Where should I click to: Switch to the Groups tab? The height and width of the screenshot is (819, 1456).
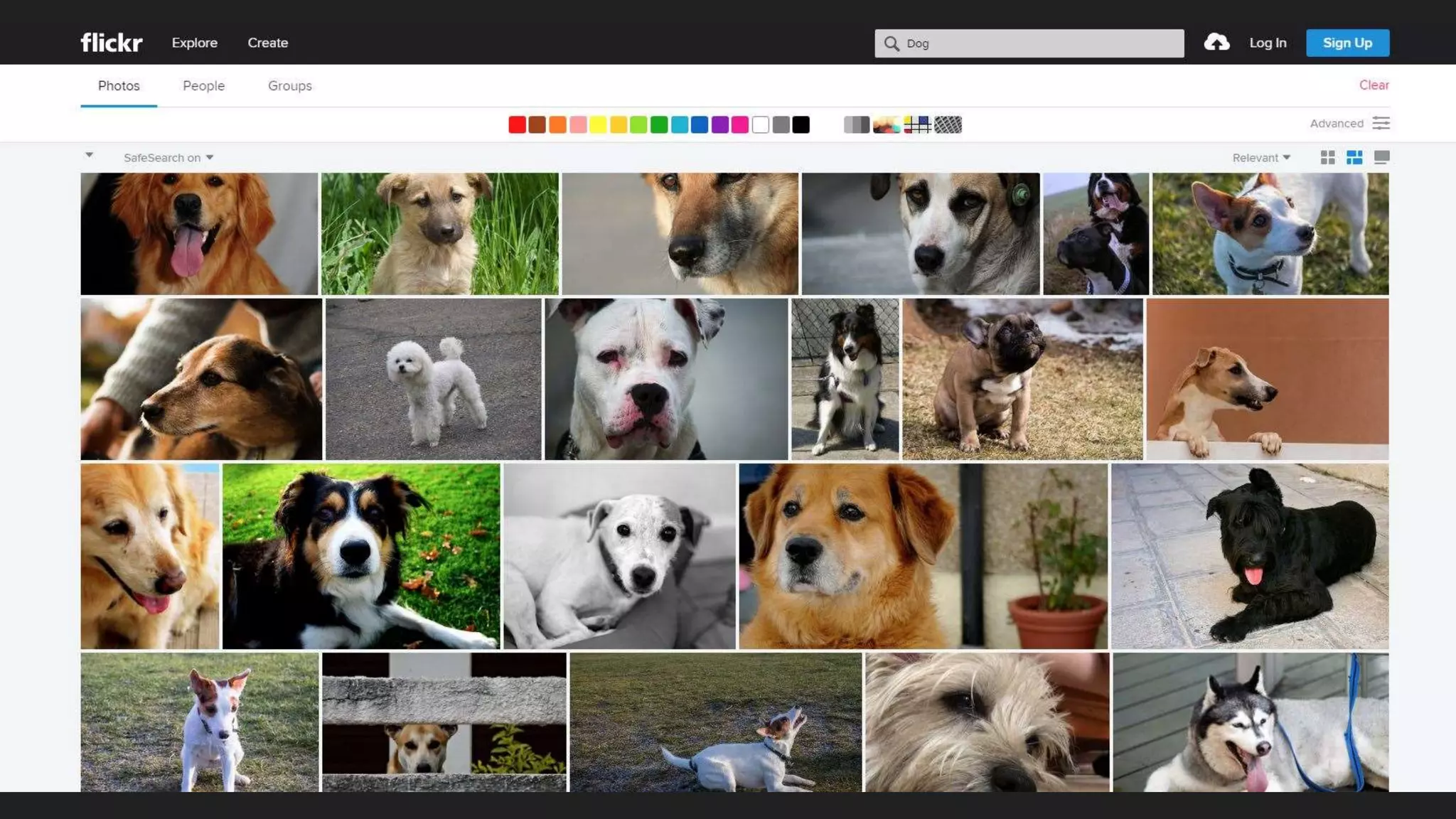[x=290, y=85]
